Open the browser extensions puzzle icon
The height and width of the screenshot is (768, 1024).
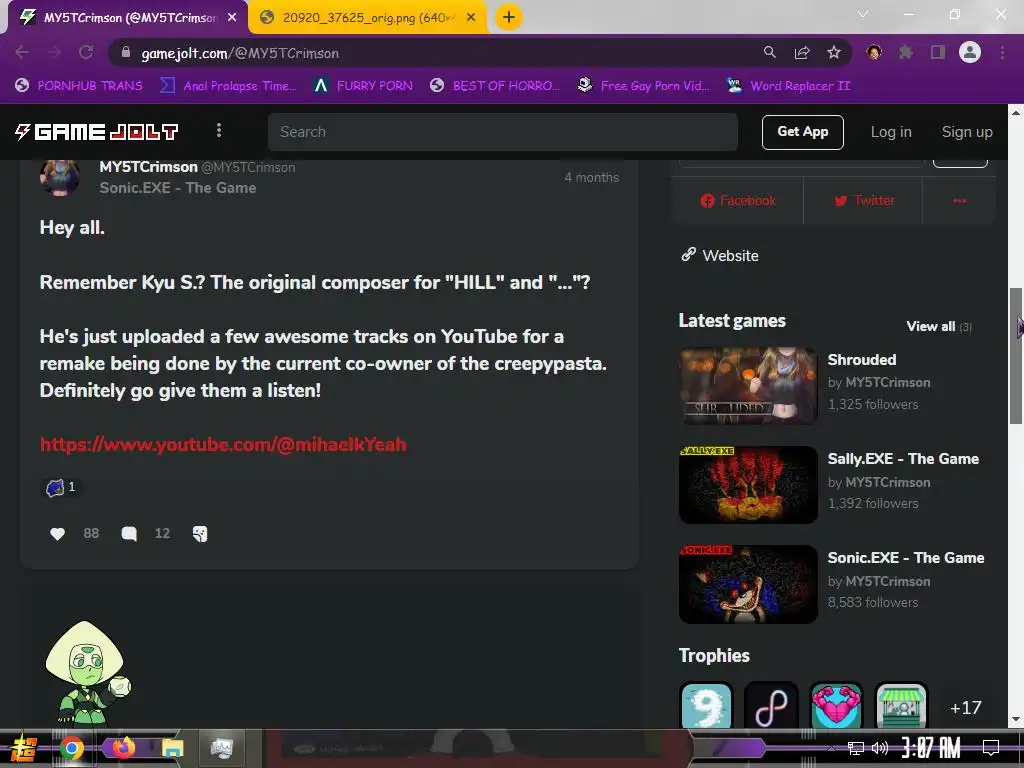click(906, 52)
